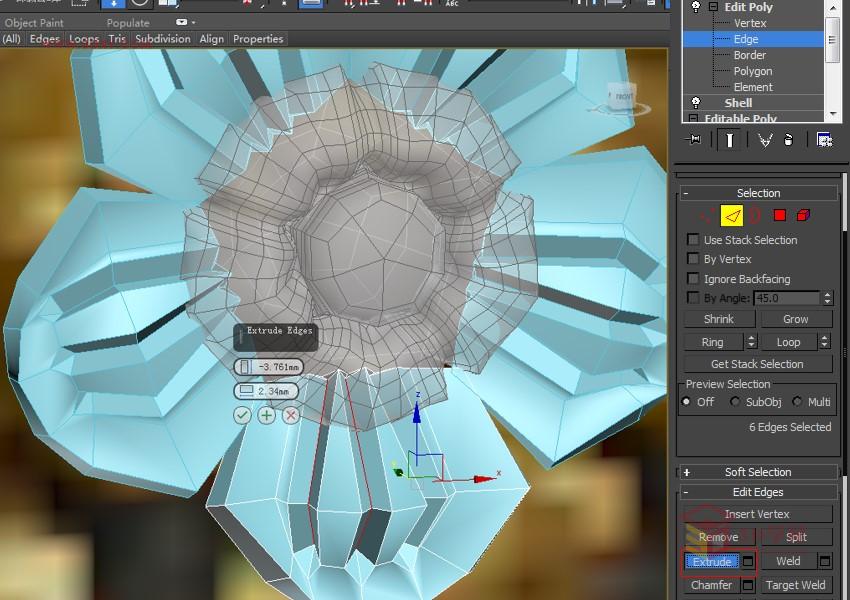This screenshot has height=600, width=850.
Task: Enable the Ignore Backfacing checkbox
Action: tap(692, 279)
